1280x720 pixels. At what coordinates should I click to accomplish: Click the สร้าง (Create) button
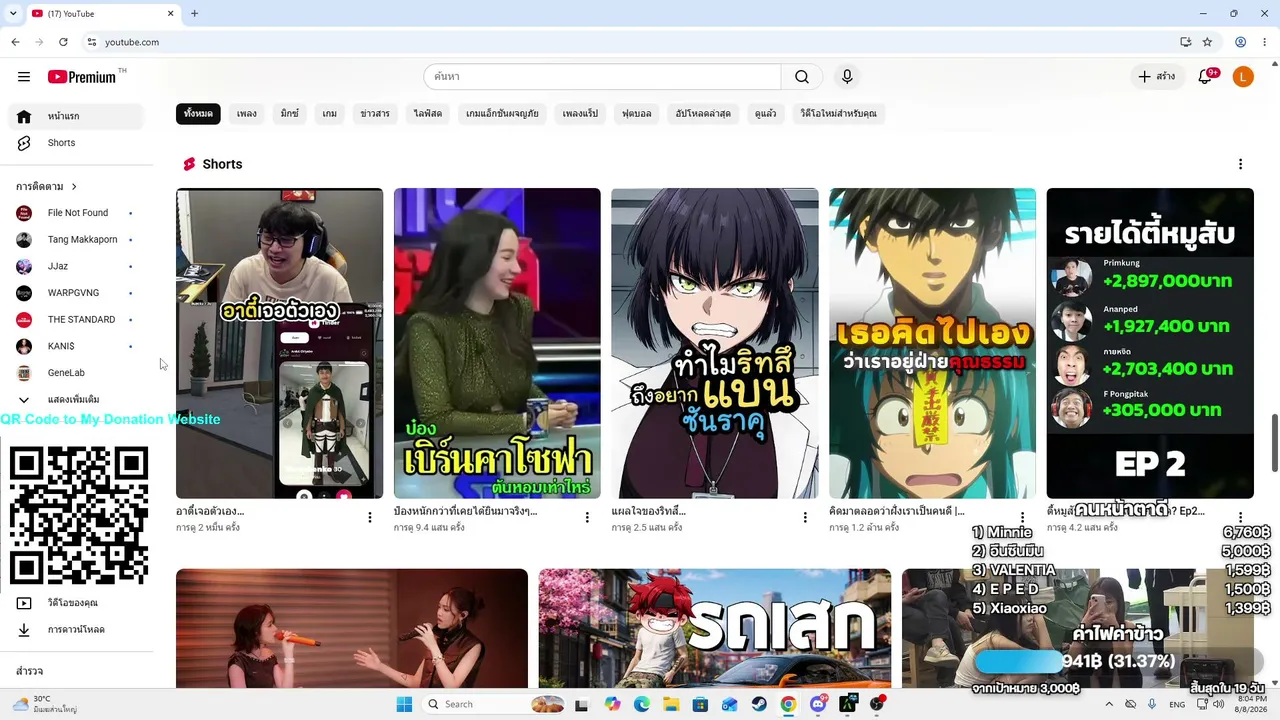pos(1156,77)
